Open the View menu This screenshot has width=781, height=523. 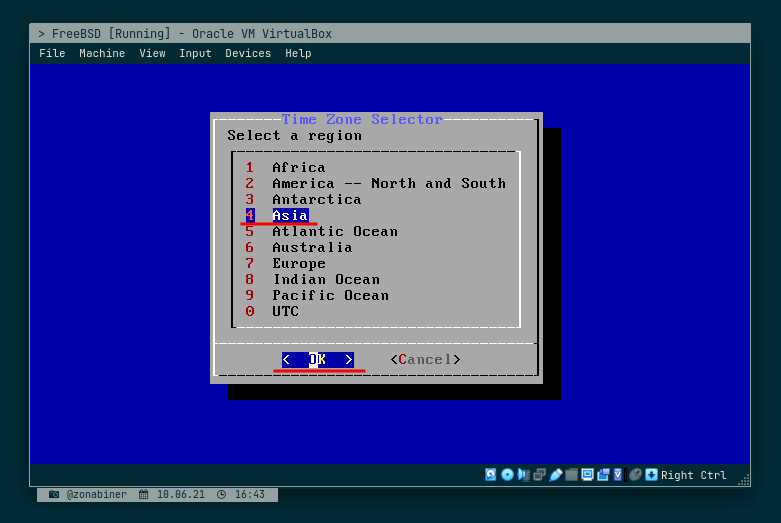(152, 53)
